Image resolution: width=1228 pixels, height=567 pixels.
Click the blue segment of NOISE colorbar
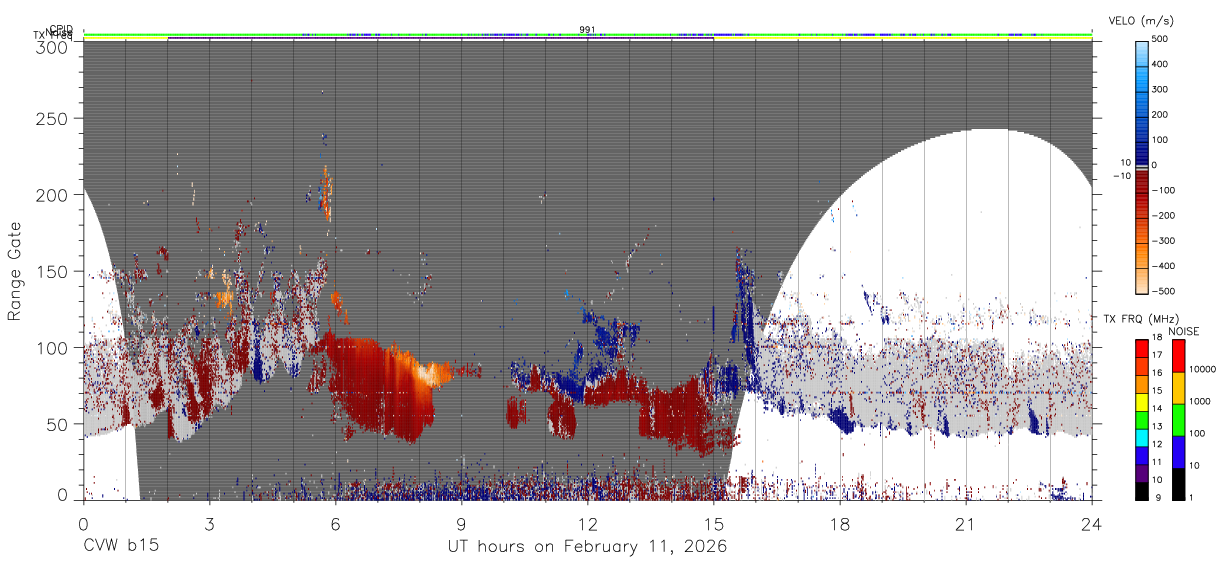click(x=1178, y=451)
